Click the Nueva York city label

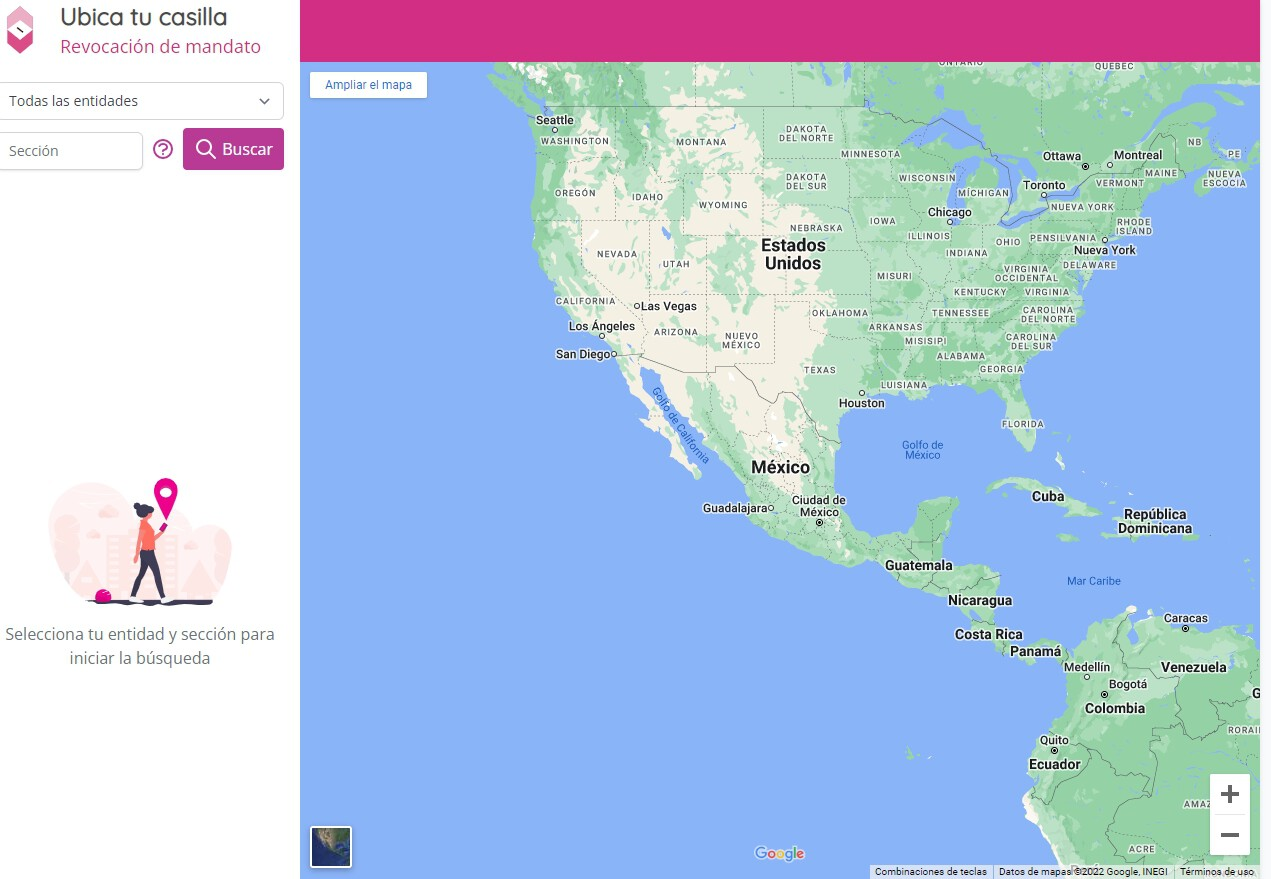pyautogui.click(x=1105, y=250)
